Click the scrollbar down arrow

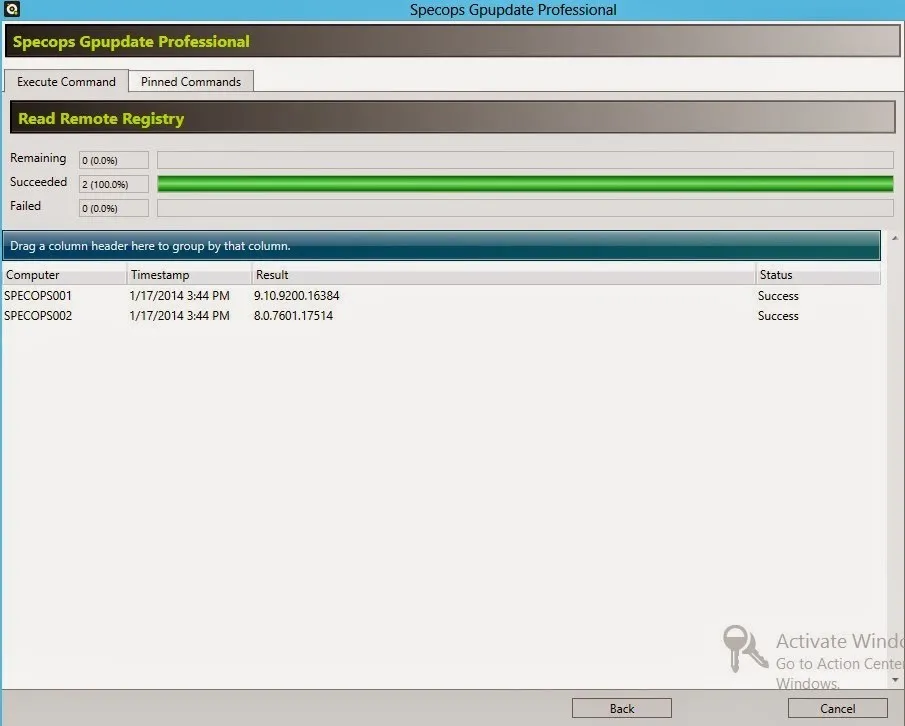tap(895, 680)
